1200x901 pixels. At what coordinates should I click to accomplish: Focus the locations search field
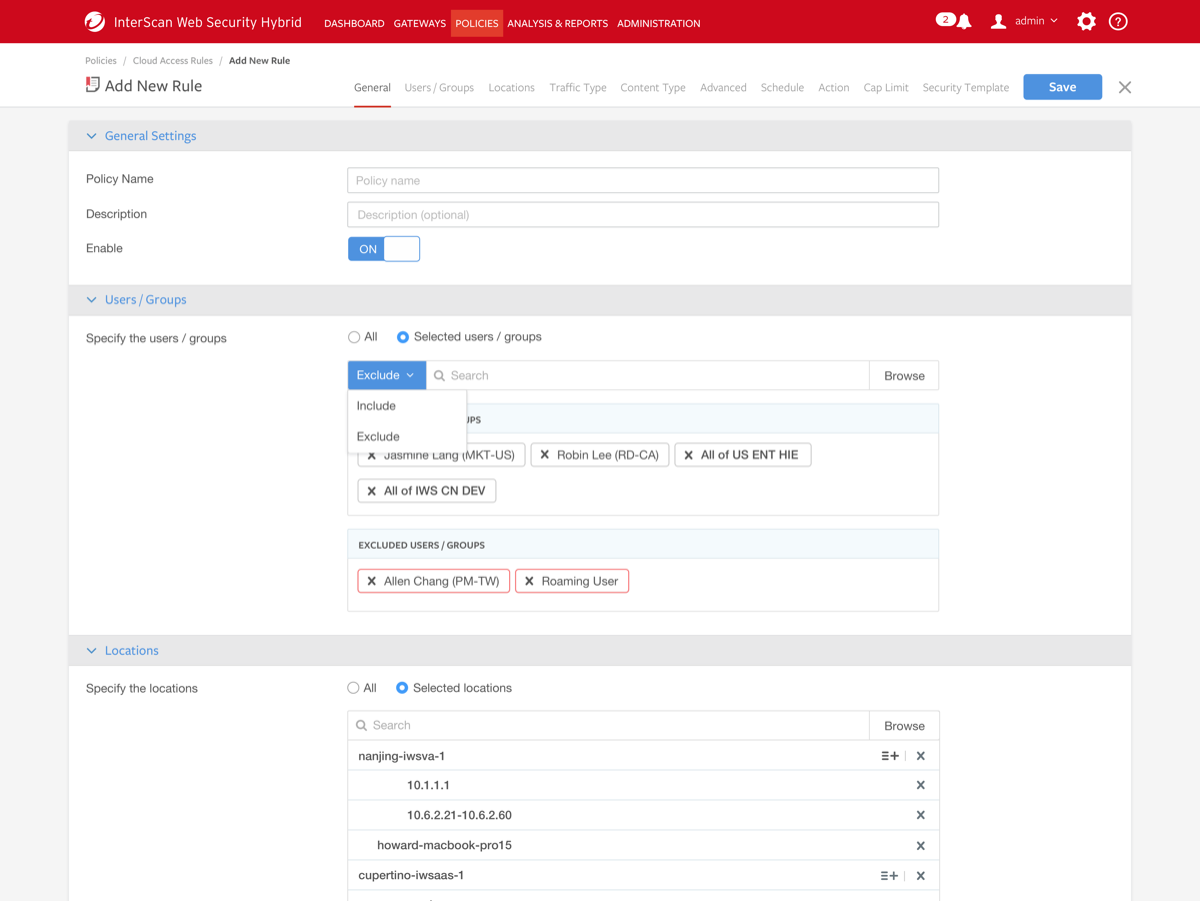pos(609,726)
